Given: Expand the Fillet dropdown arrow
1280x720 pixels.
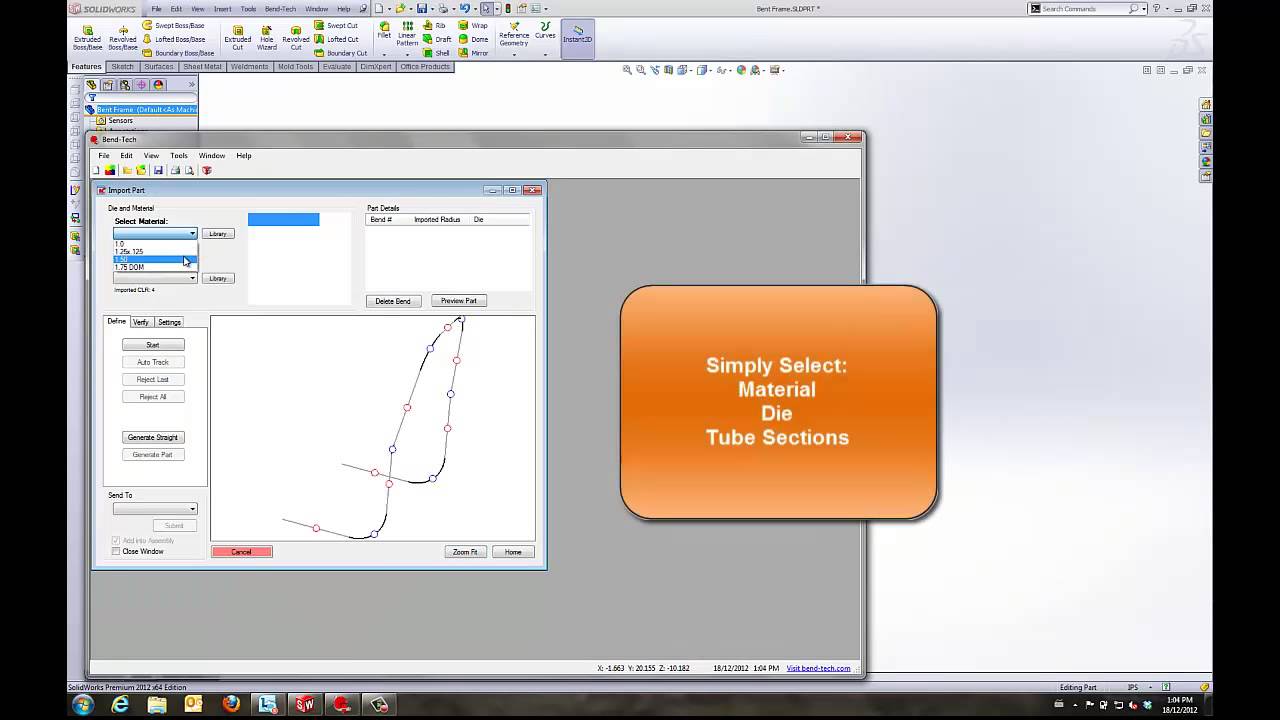Looking at the screenshot, I should pos(384,54).
